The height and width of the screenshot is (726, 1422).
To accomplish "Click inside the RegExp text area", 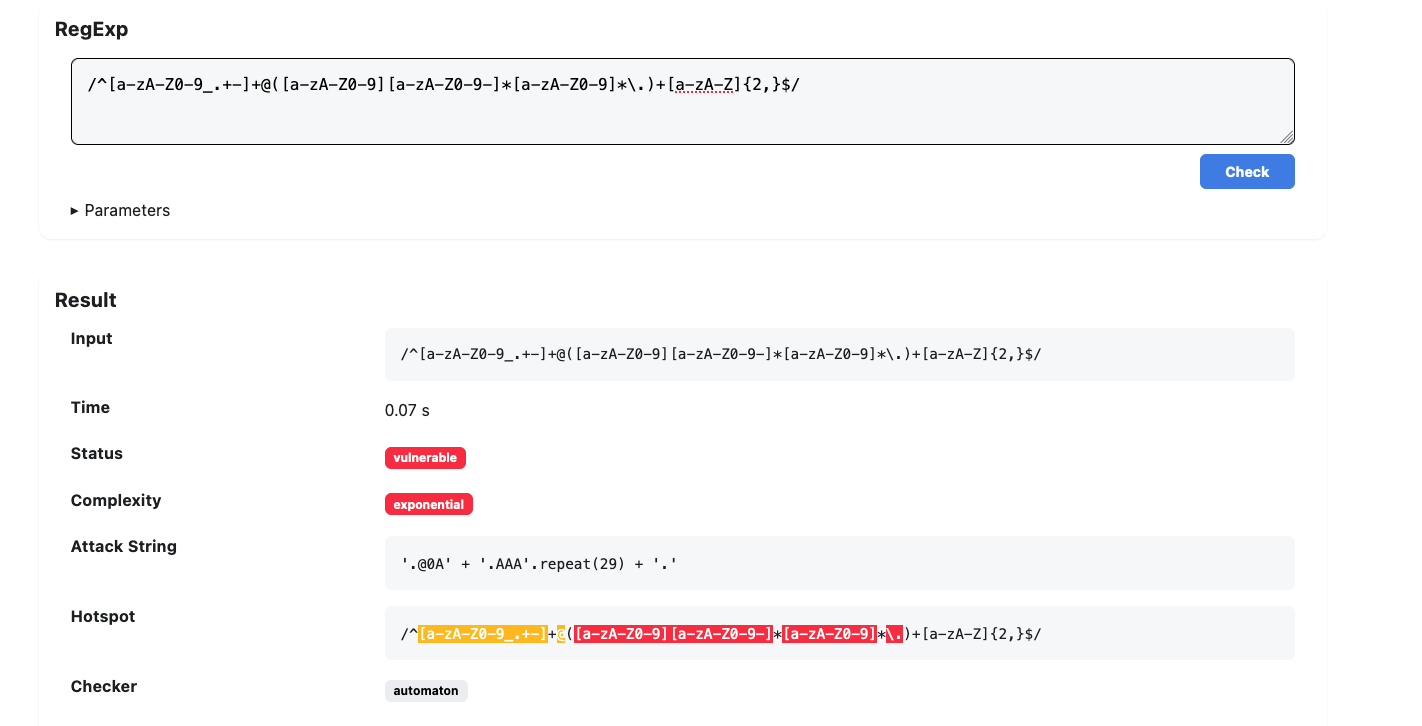I will tap(683, 101).
